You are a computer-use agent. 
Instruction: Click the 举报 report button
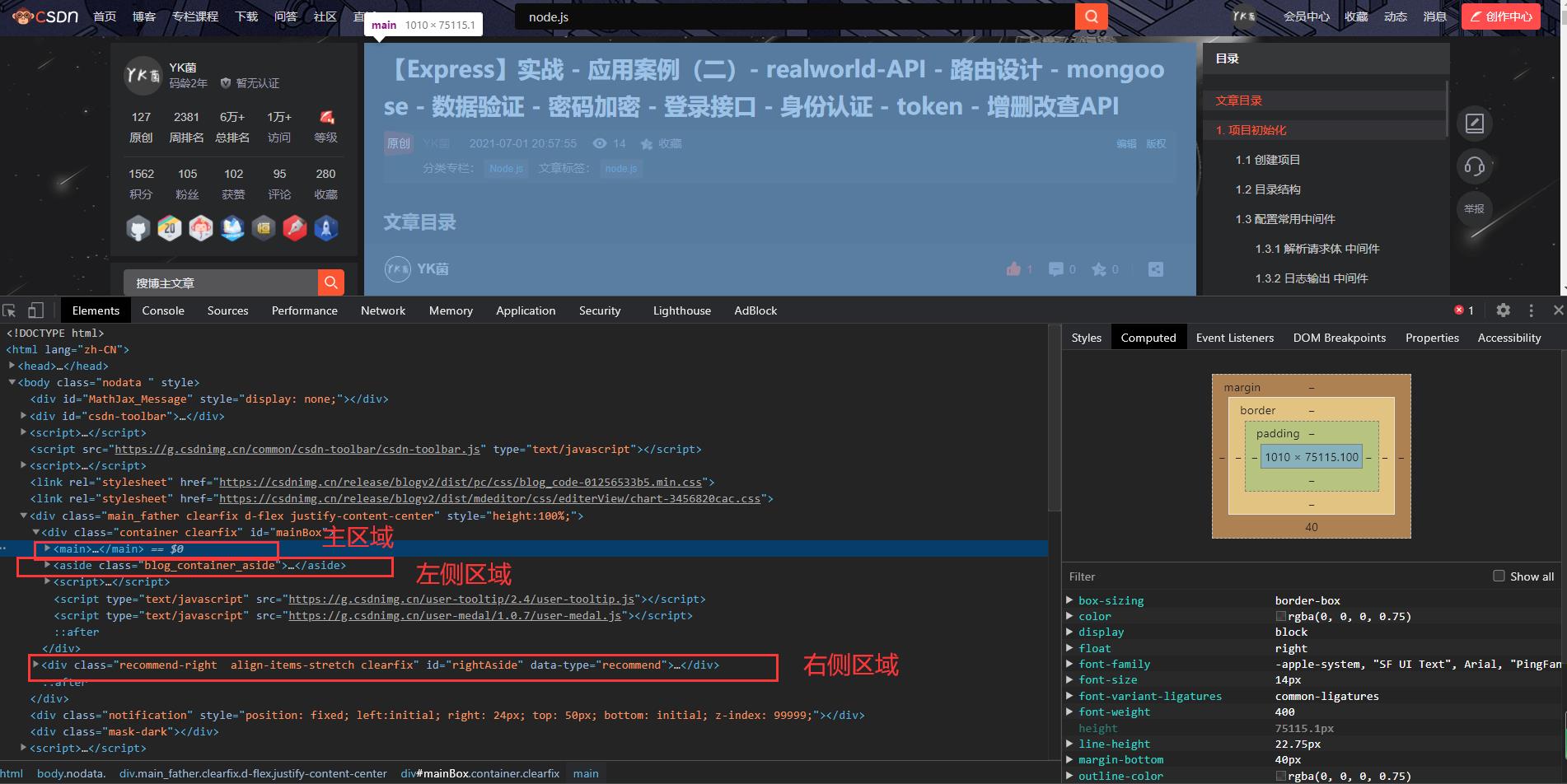(x=1475, y=209)
